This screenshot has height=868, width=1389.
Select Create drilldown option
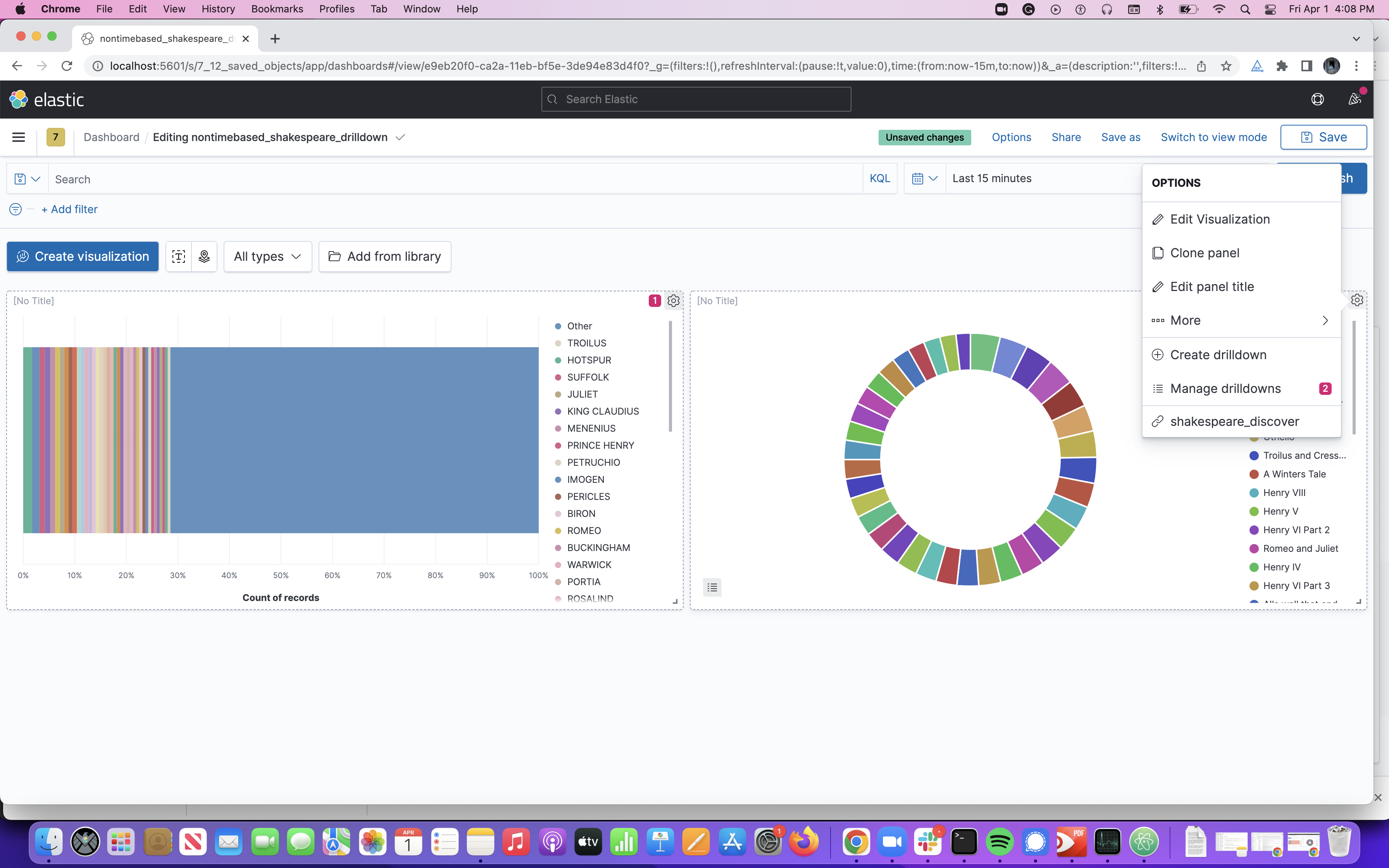pyautogui.click(x=1241, y=355)
